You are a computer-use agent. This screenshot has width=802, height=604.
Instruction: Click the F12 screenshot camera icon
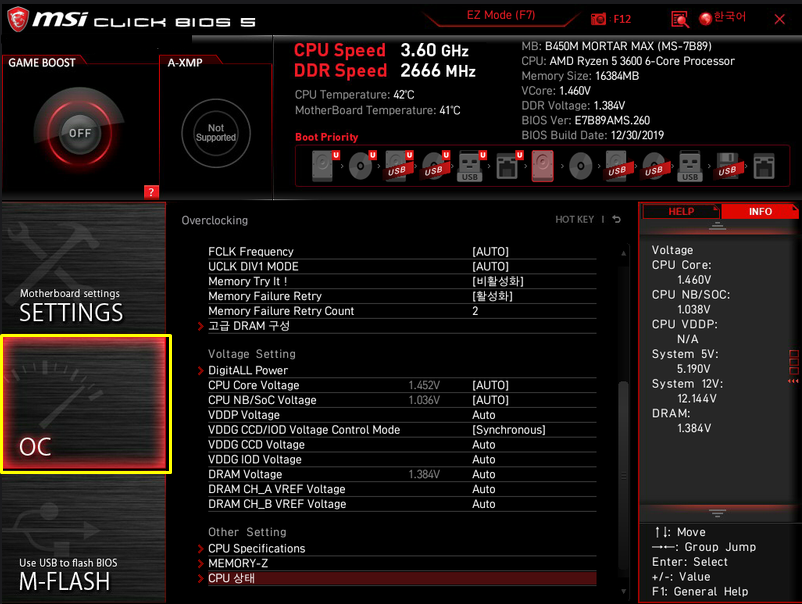tap(598, 19)
